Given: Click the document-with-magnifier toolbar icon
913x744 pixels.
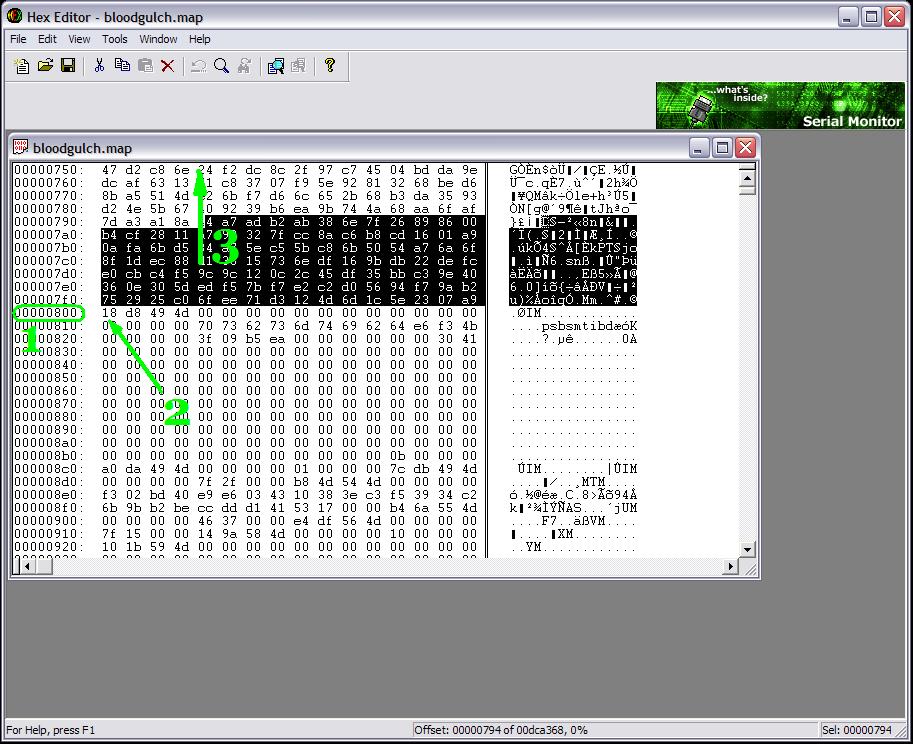Looking at the screenshot, I should tap(275, 66).
